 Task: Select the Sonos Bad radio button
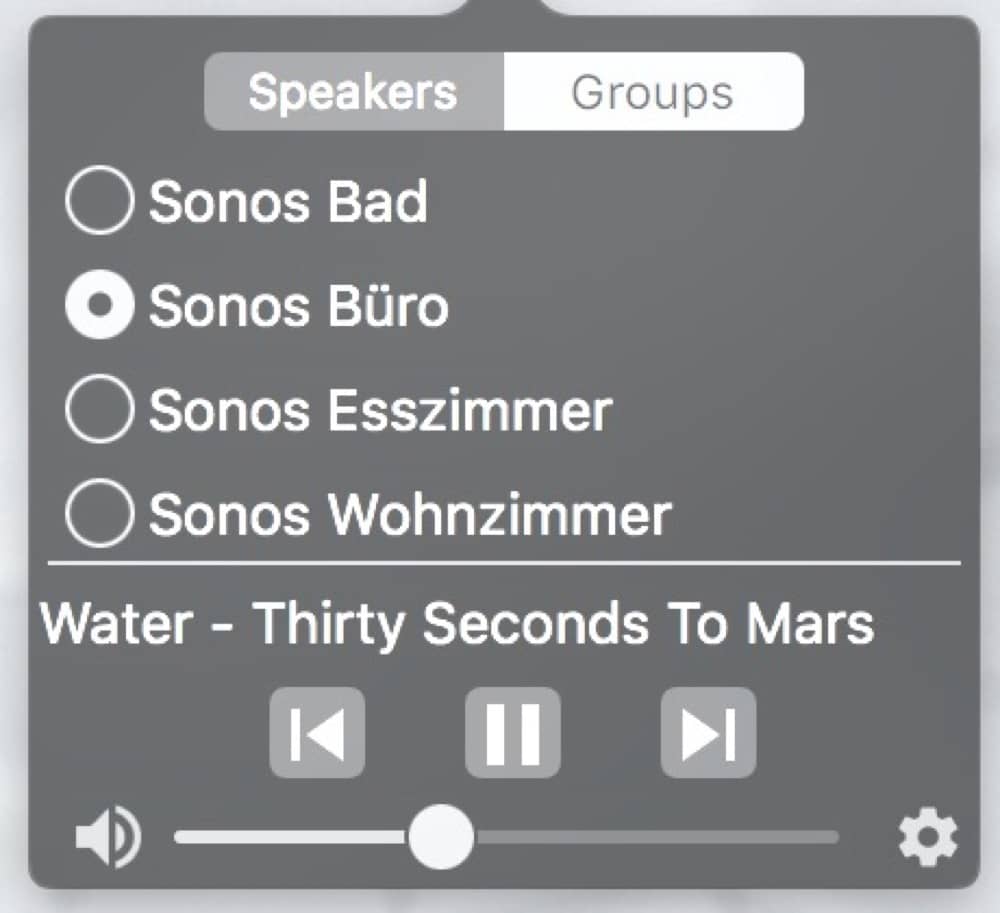(x=99, y=200)
